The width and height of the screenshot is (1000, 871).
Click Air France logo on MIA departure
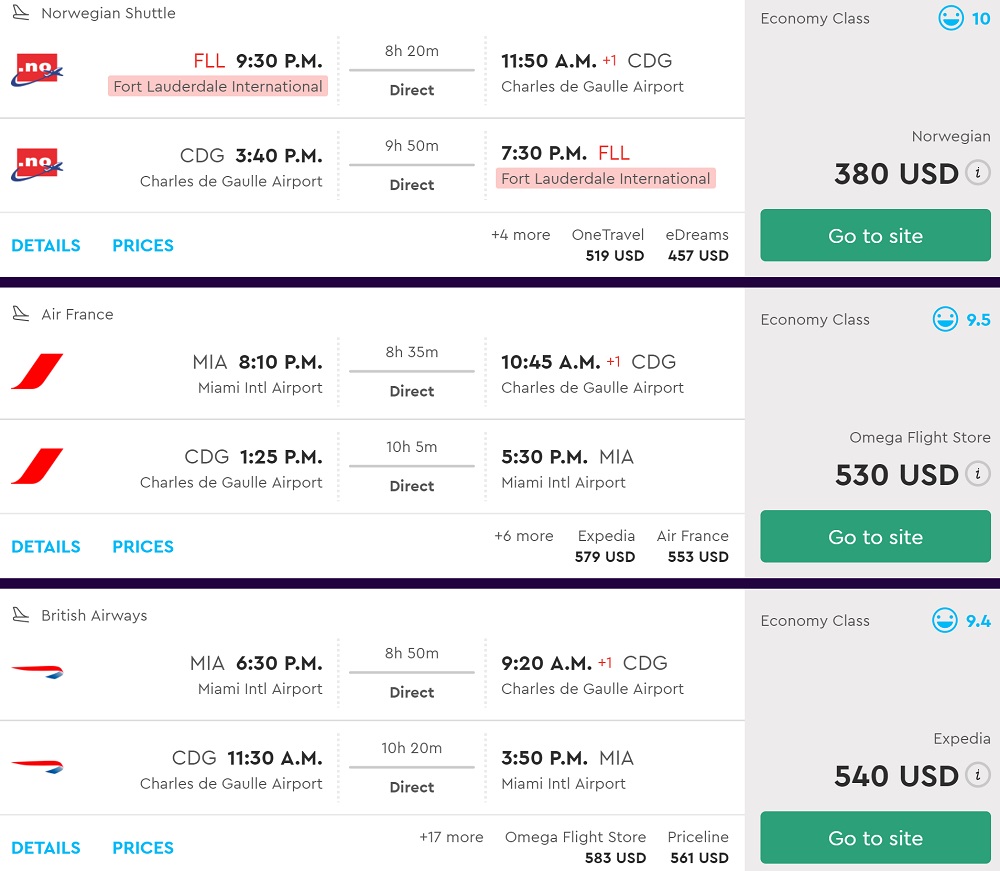click(x=37, y=372)
